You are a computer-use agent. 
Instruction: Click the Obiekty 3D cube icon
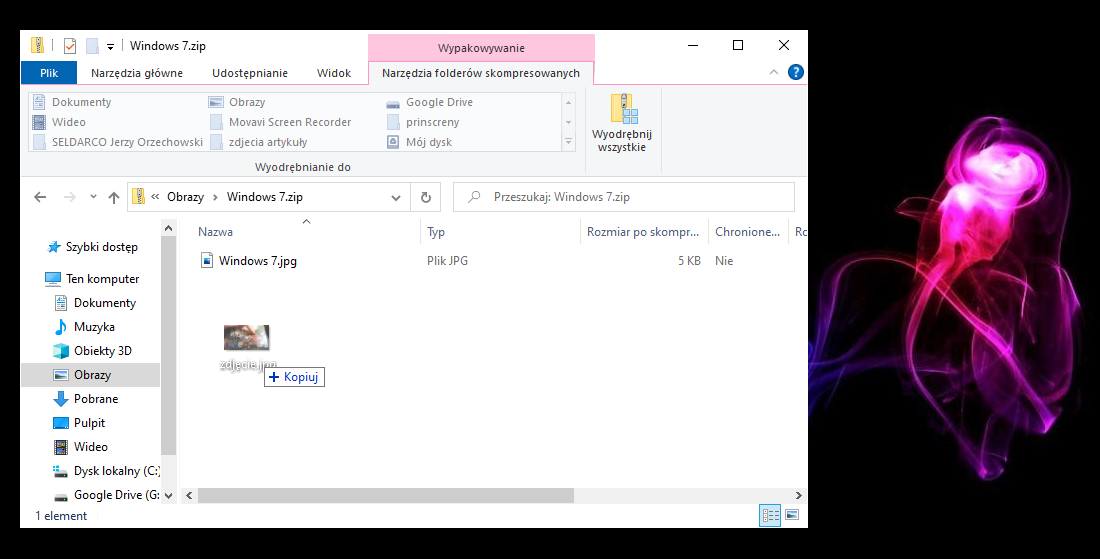61,351
